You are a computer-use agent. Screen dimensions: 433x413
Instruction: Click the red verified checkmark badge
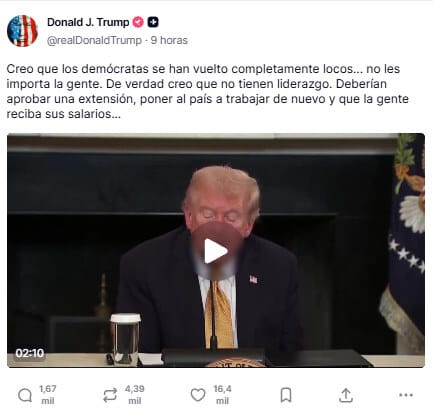[138, 22]
